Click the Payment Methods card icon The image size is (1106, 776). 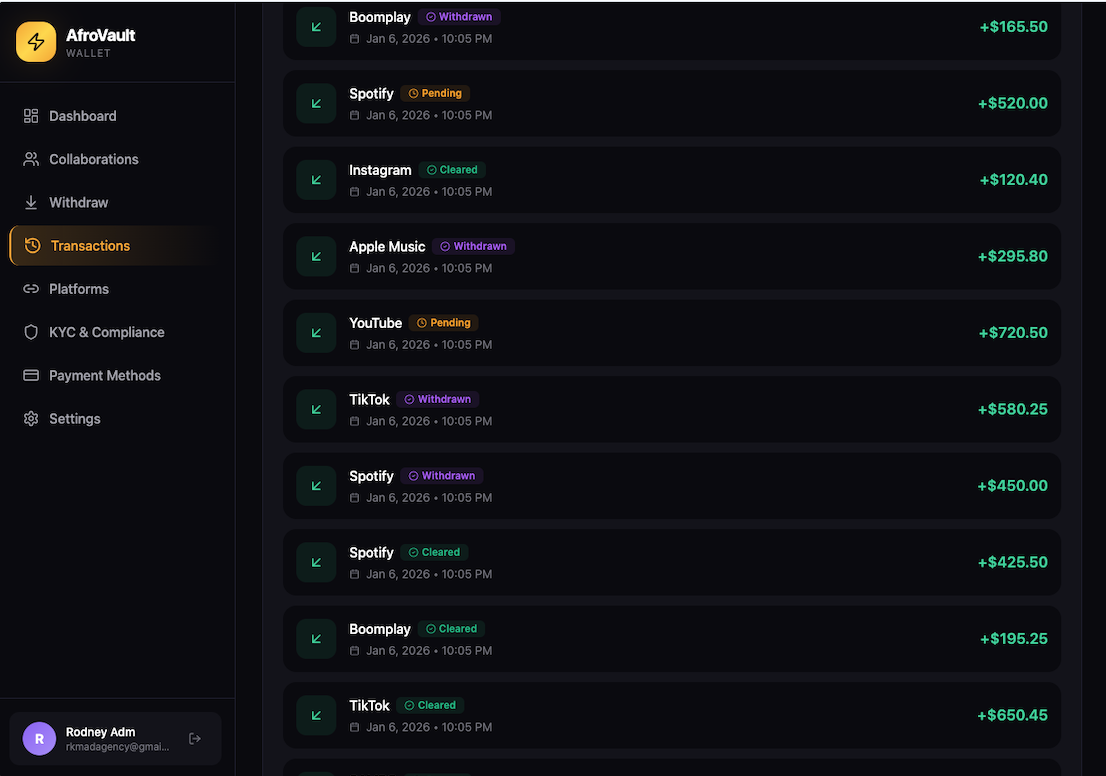31,375
